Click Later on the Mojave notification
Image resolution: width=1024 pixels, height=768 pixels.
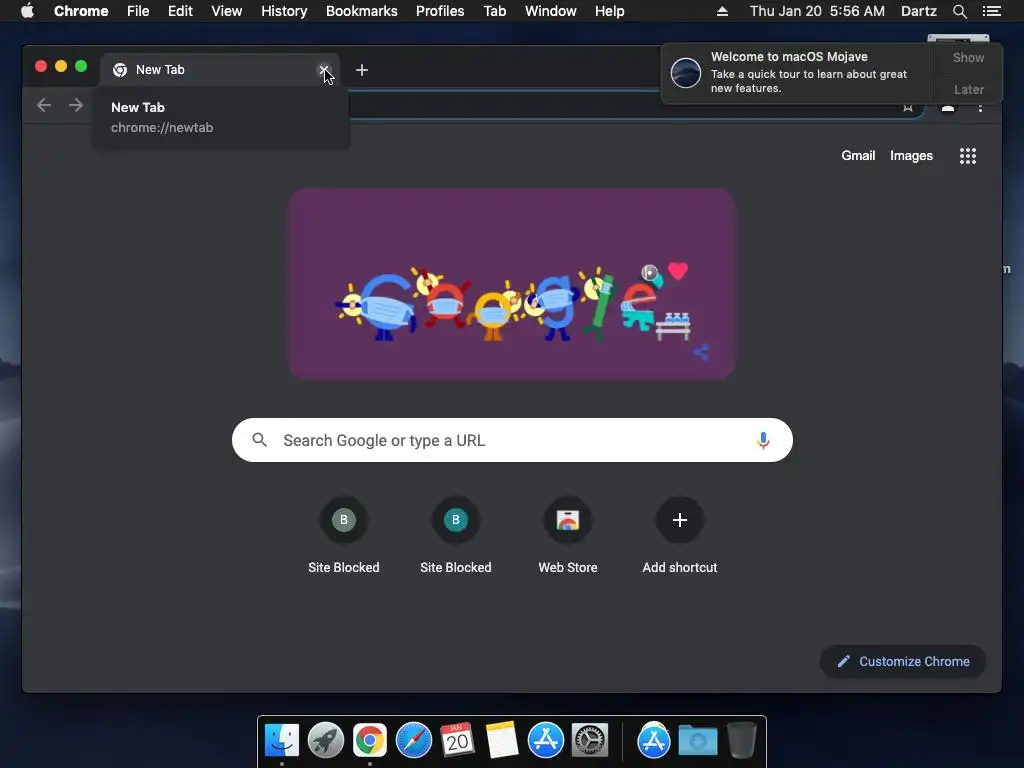pyautogui.click(x=968, y=89)
